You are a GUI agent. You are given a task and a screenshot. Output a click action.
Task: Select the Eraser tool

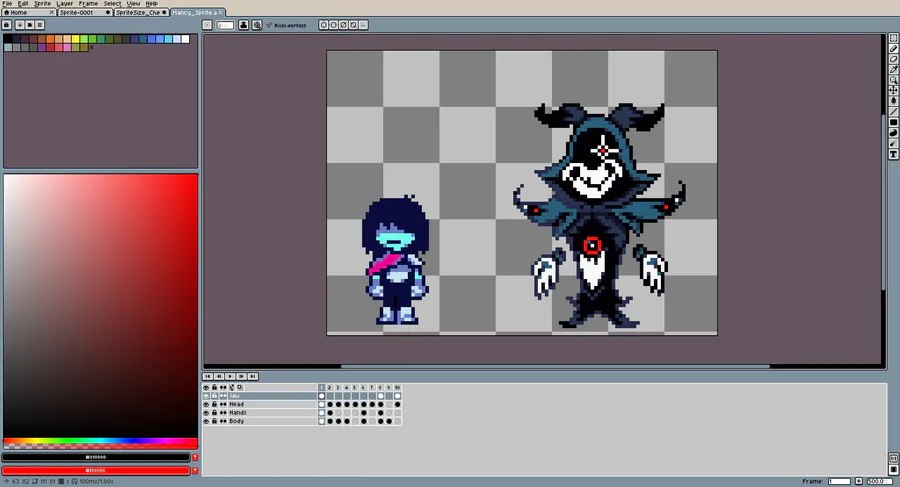tap(894, 59)
